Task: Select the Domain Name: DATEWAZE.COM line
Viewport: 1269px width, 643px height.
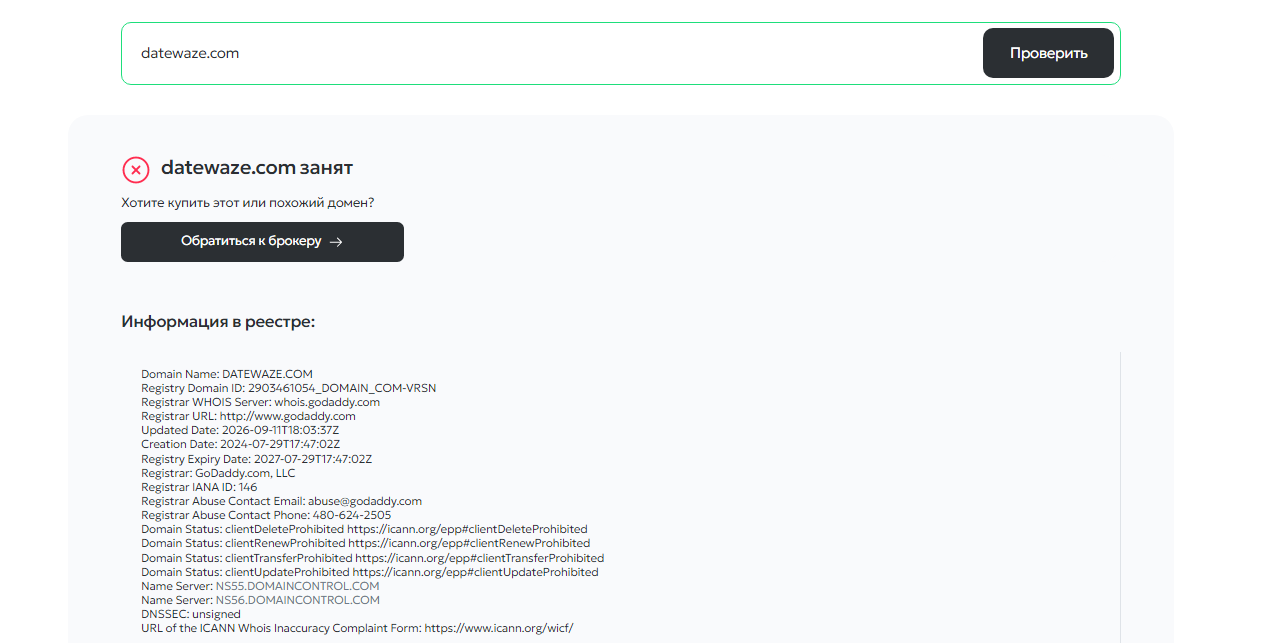Action: click(x=227, y=374)
